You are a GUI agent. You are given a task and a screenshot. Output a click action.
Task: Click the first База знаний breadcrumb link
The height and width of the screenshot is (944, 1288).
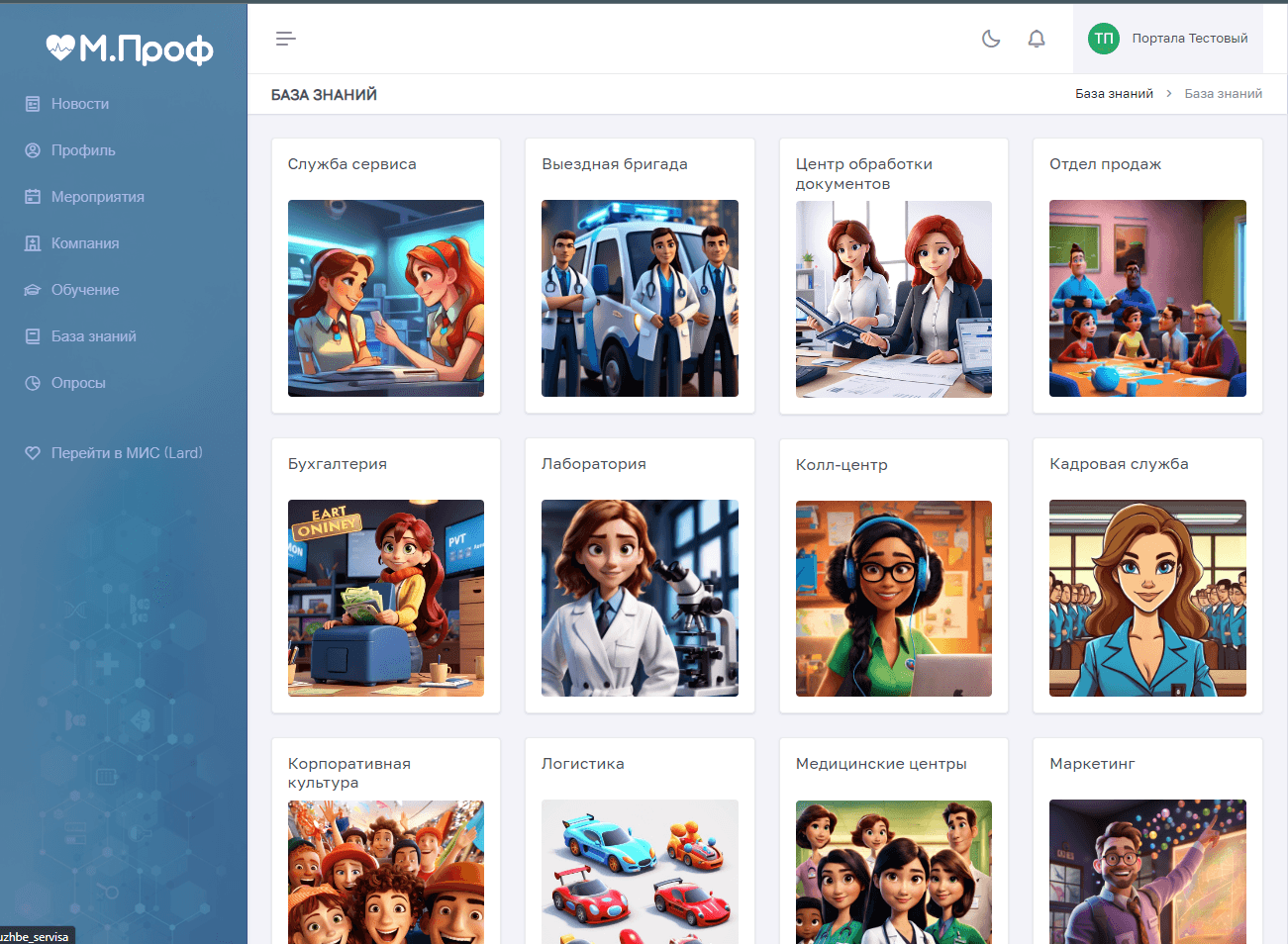pyautogui.click(x=1114, y=94)
